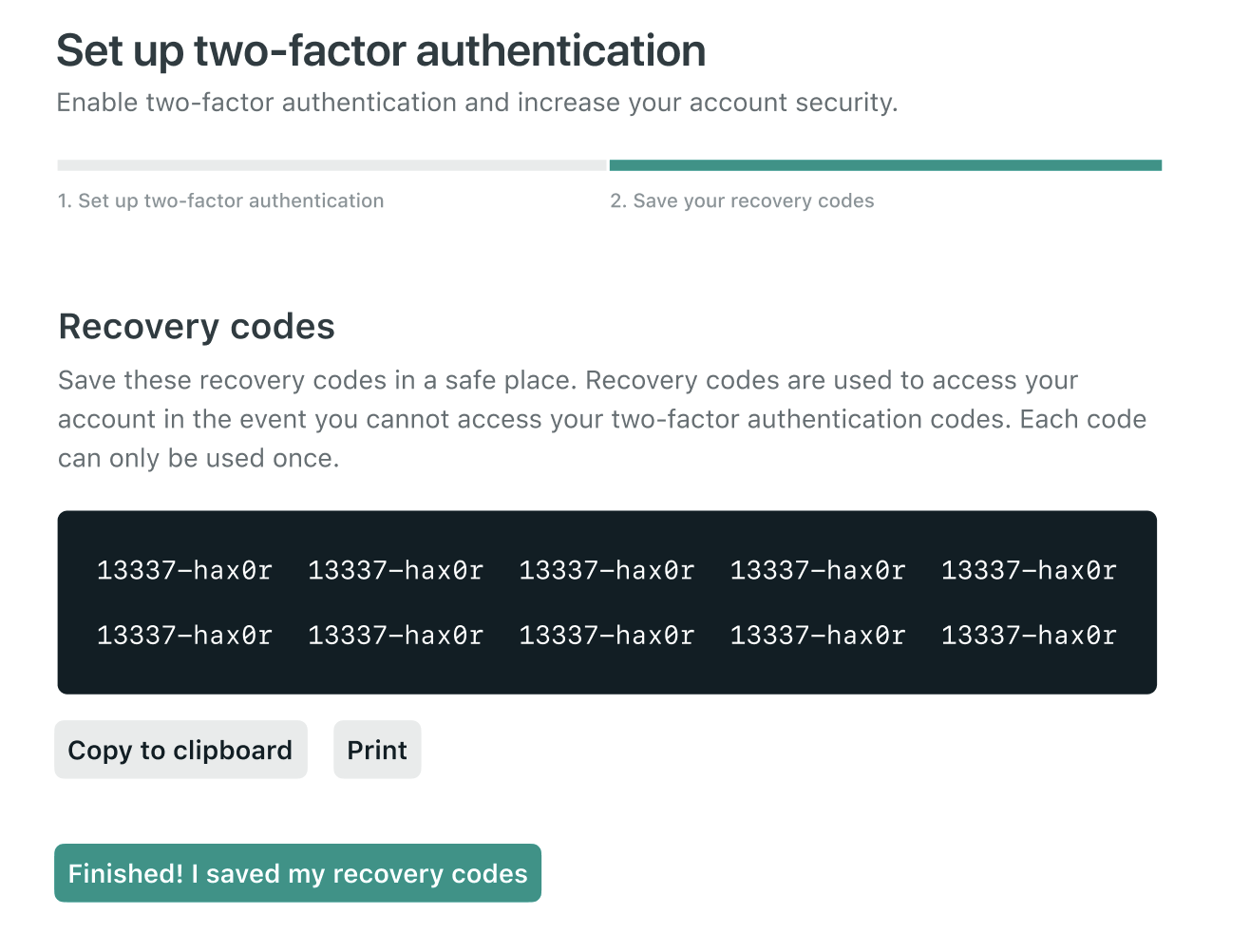Click the second recovery code in top row
This screenshot has height=952, width=1250.
395,570
